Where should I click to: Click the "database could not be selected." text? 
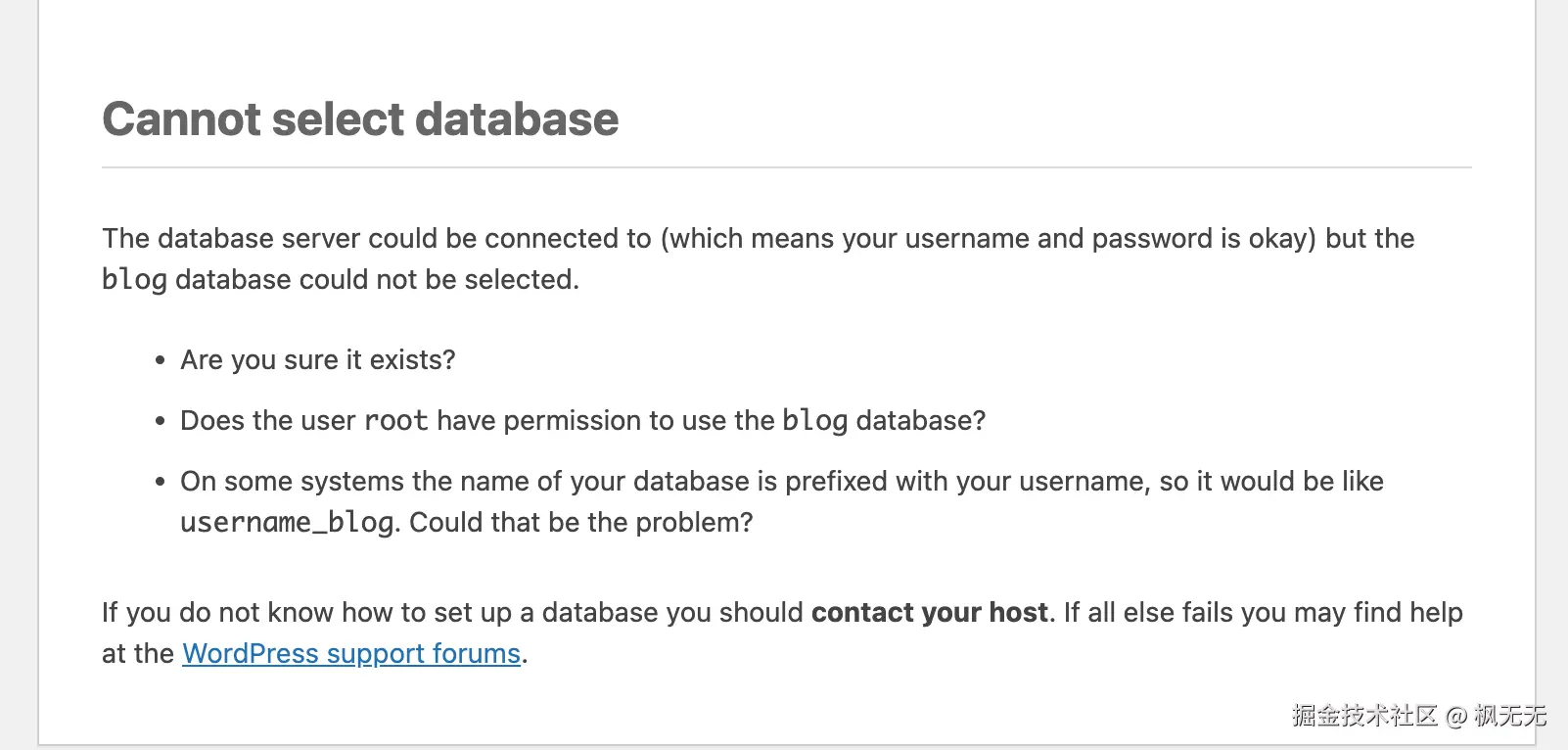click(377, 280)
